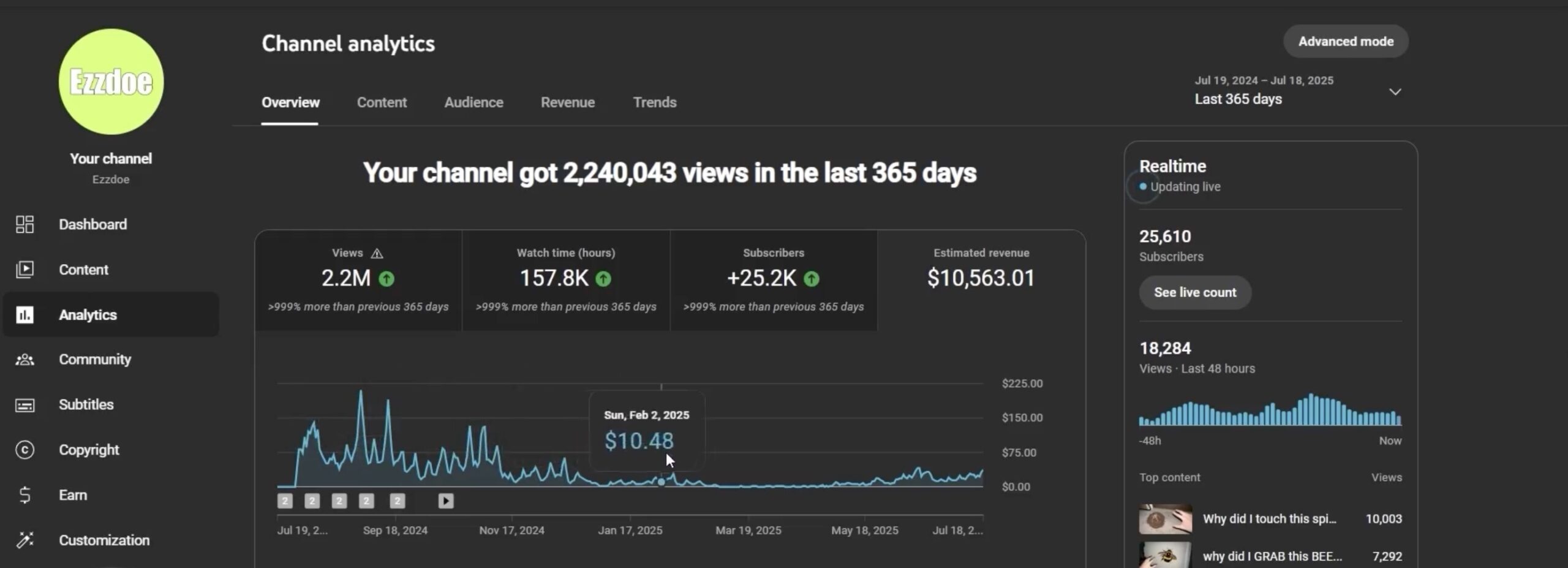Viewport: 1568px width, 568px height.
Task: Select the Analytics bar chart icon
Action: (24, 315)
